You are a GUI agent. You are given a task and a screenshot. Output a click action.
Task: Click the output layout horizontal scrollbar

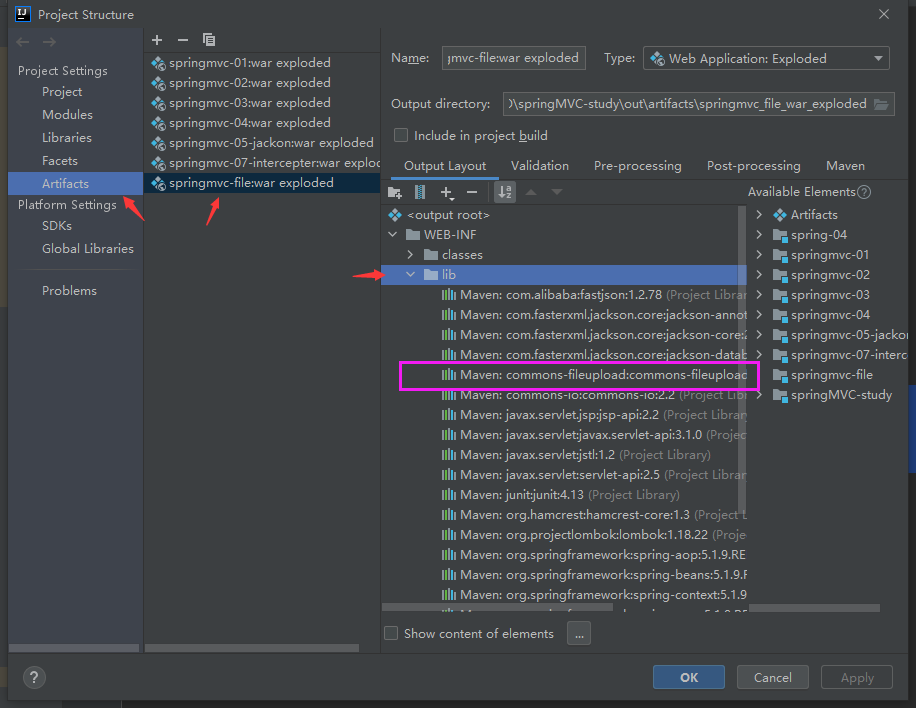pos(497,608)
